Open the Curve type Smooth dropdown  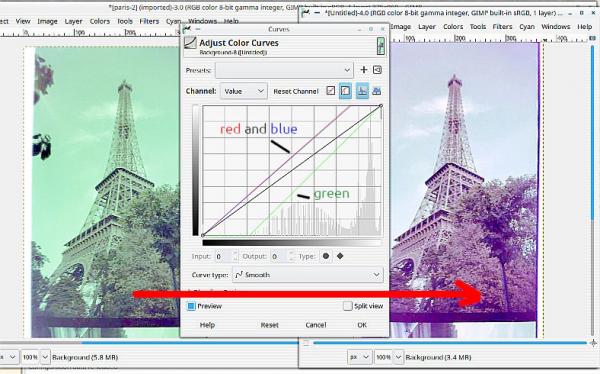(x=308, y=275)
